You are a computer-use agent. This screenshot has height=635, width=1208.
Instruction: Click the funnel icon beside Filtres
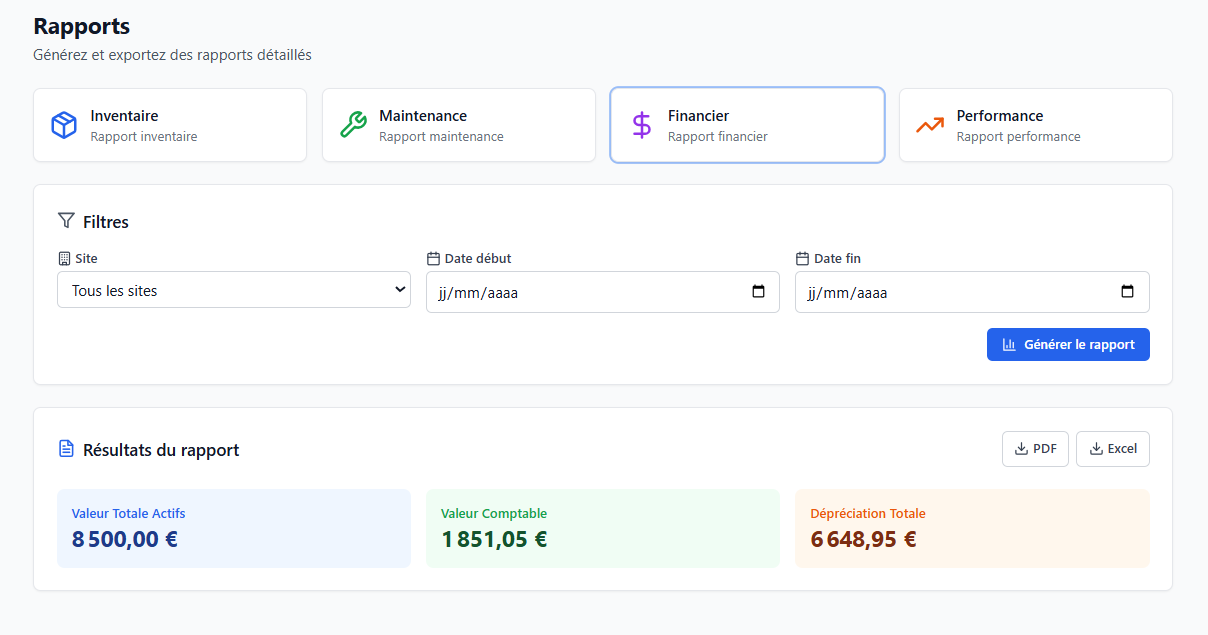point(66,221)
